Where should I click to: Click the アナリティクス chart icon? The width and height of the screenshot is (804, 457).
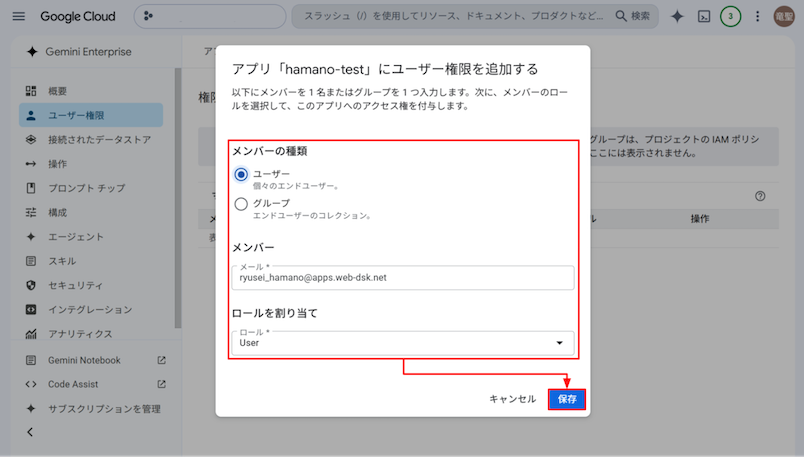point(31,334)
